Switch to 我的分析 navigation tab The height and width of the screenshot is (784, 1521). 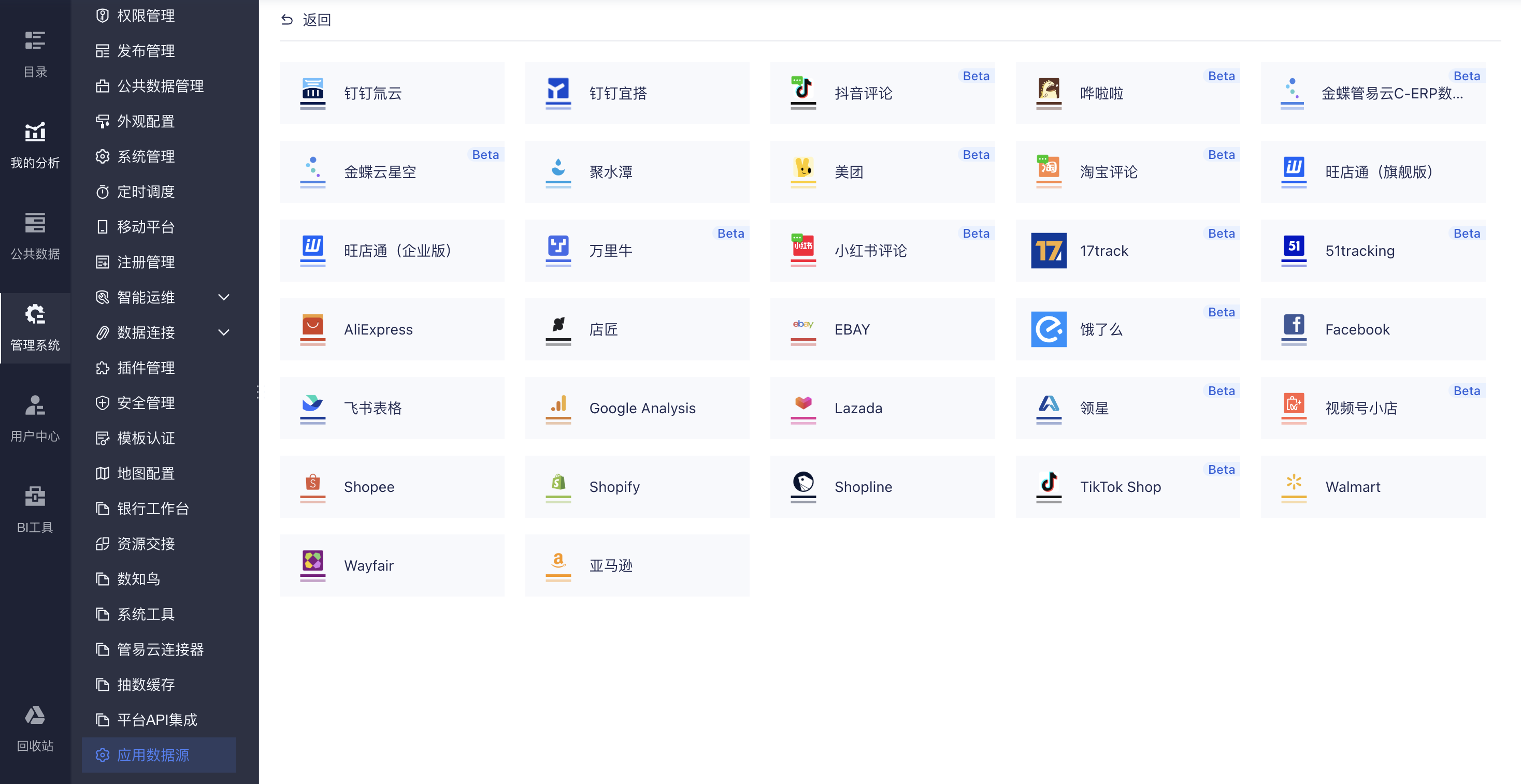[x=35, y=144]
